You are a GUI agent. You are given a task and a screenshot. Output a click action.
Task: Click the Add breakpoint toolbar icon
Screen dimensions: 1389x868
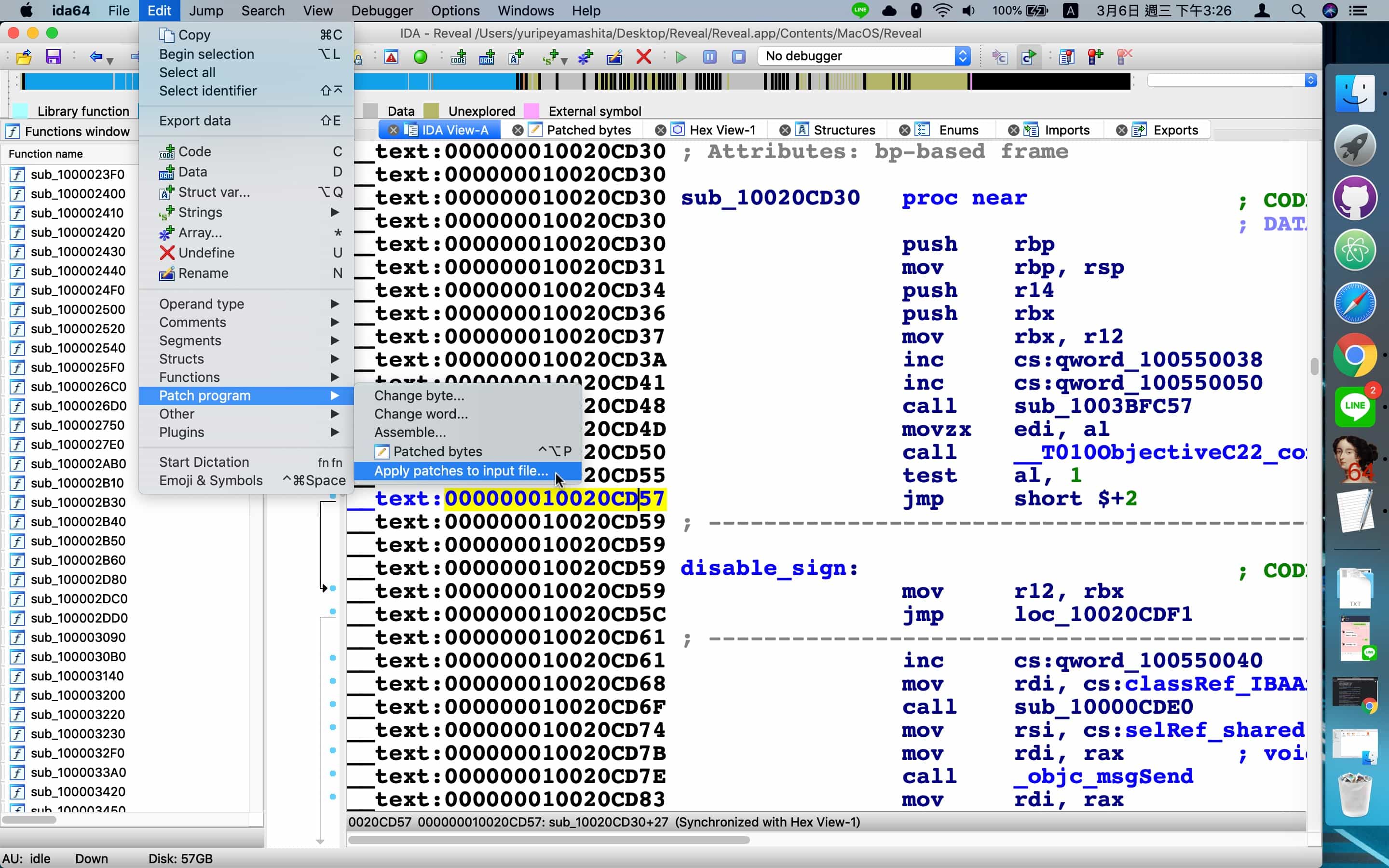coord(1094,56)
